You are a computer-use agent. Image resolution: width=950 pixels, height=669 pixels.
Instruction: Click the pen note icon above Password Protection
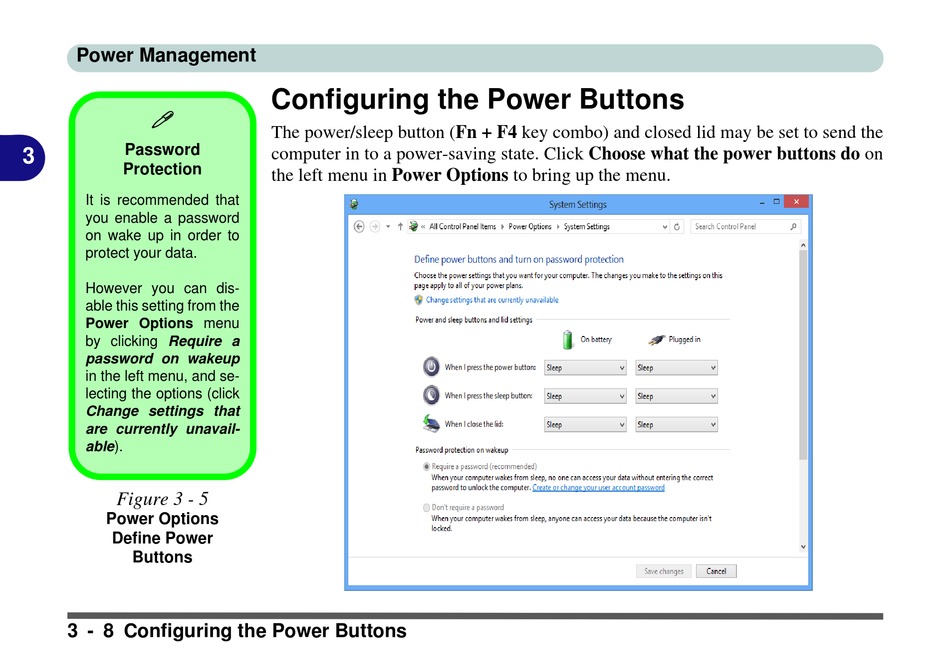[162, 119]
